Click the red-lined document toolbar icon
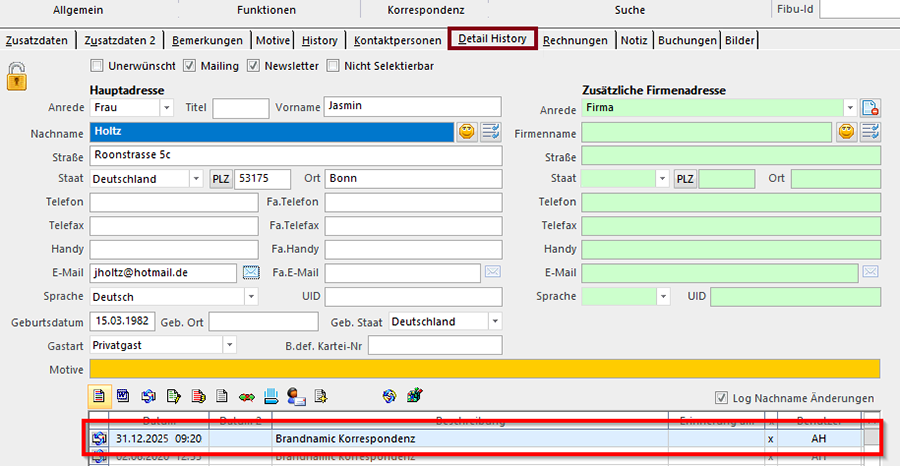The width and height of the screenshot is (900, 466). point(198,395)
